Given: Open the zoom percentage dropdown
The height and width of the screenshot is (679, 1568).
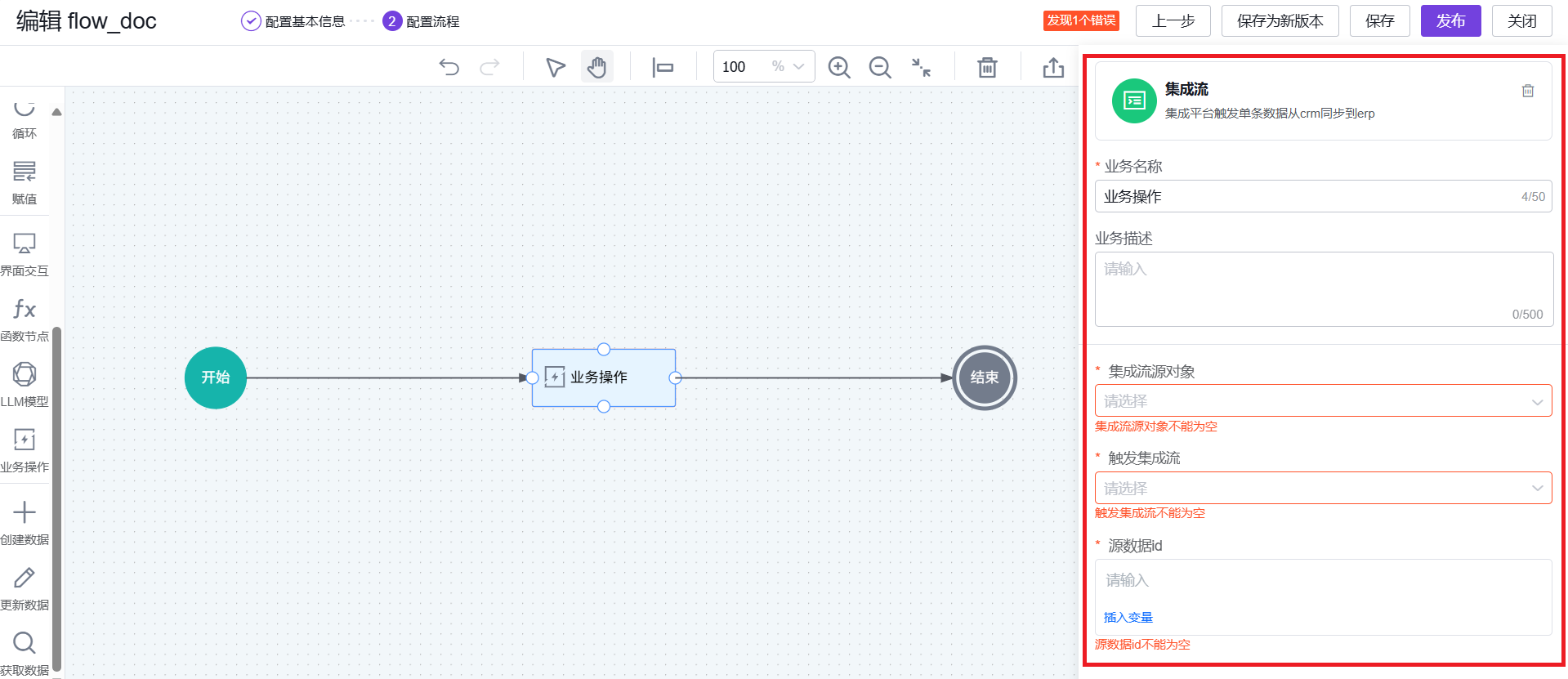Looking at the screenshot, I should (798, 67).
